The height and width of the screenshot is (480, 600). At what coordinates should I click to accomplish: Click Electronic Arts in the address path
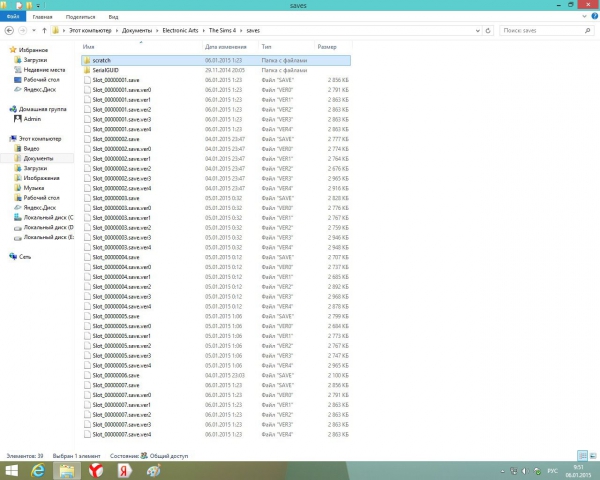(x=181, y=30)
